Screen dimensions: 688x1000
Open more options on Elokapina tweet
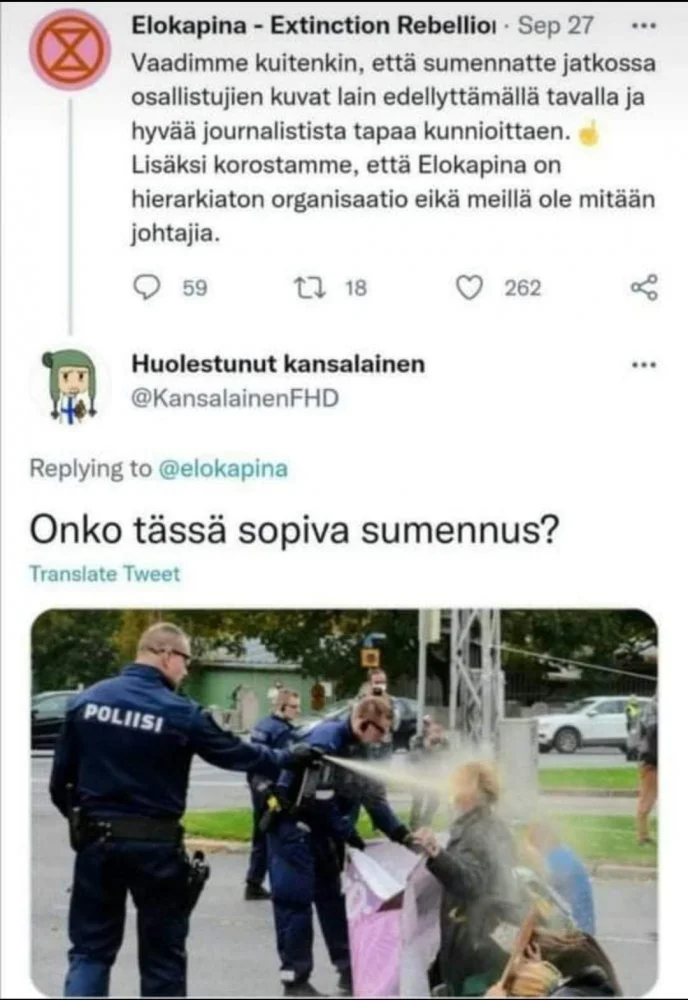click(643, 27)
